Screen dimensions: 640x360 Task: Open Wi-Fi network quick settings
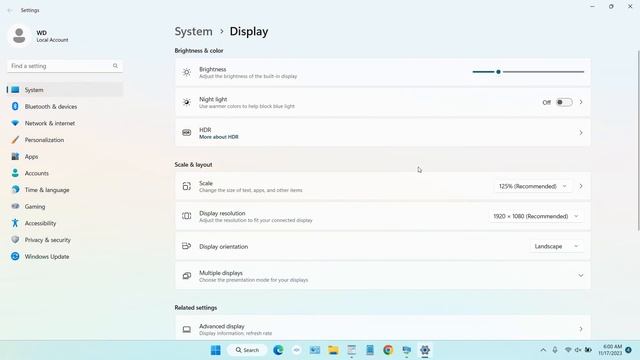click(x=568, y=350)
